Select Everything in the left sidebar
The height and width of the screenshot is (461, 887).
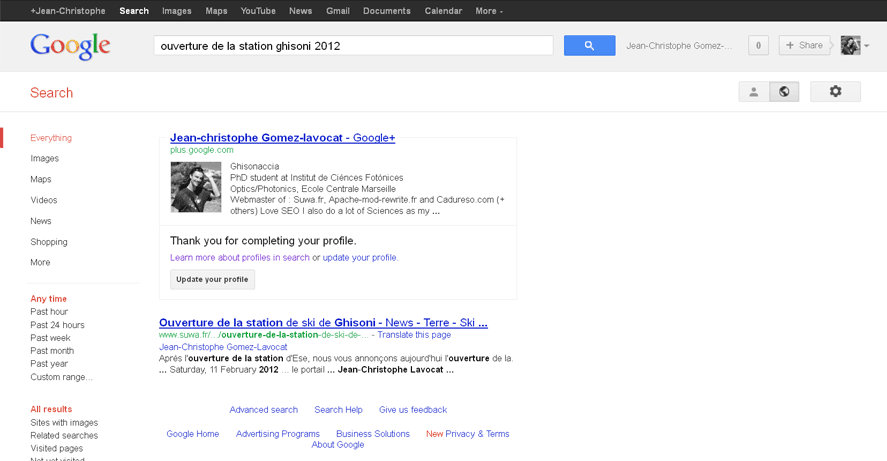point(51,138)
